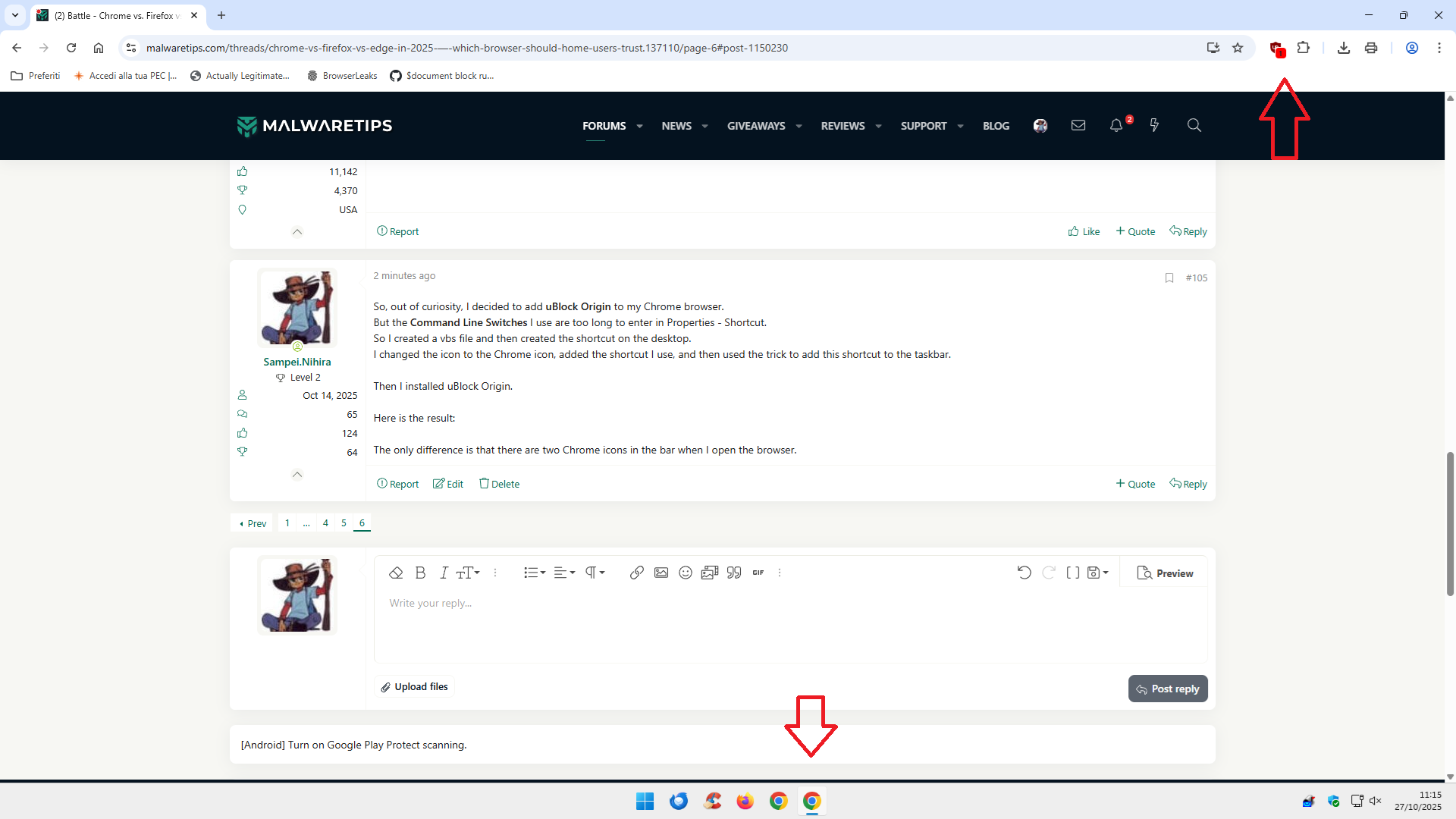Go to page 1 of the thread
The width and height of the screenshot is (1456, 819).
click(x=287, y=523)
